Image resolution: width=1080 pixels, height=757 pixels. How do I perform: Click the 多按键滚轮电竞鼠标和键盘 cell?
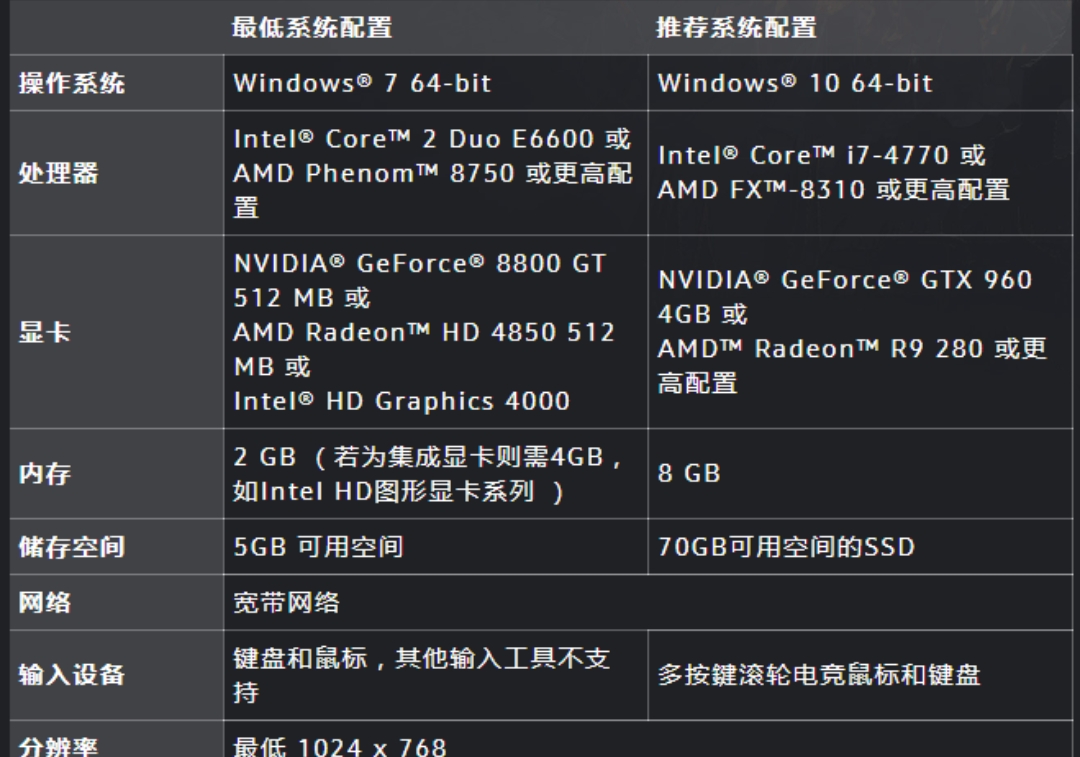point(860,675)
